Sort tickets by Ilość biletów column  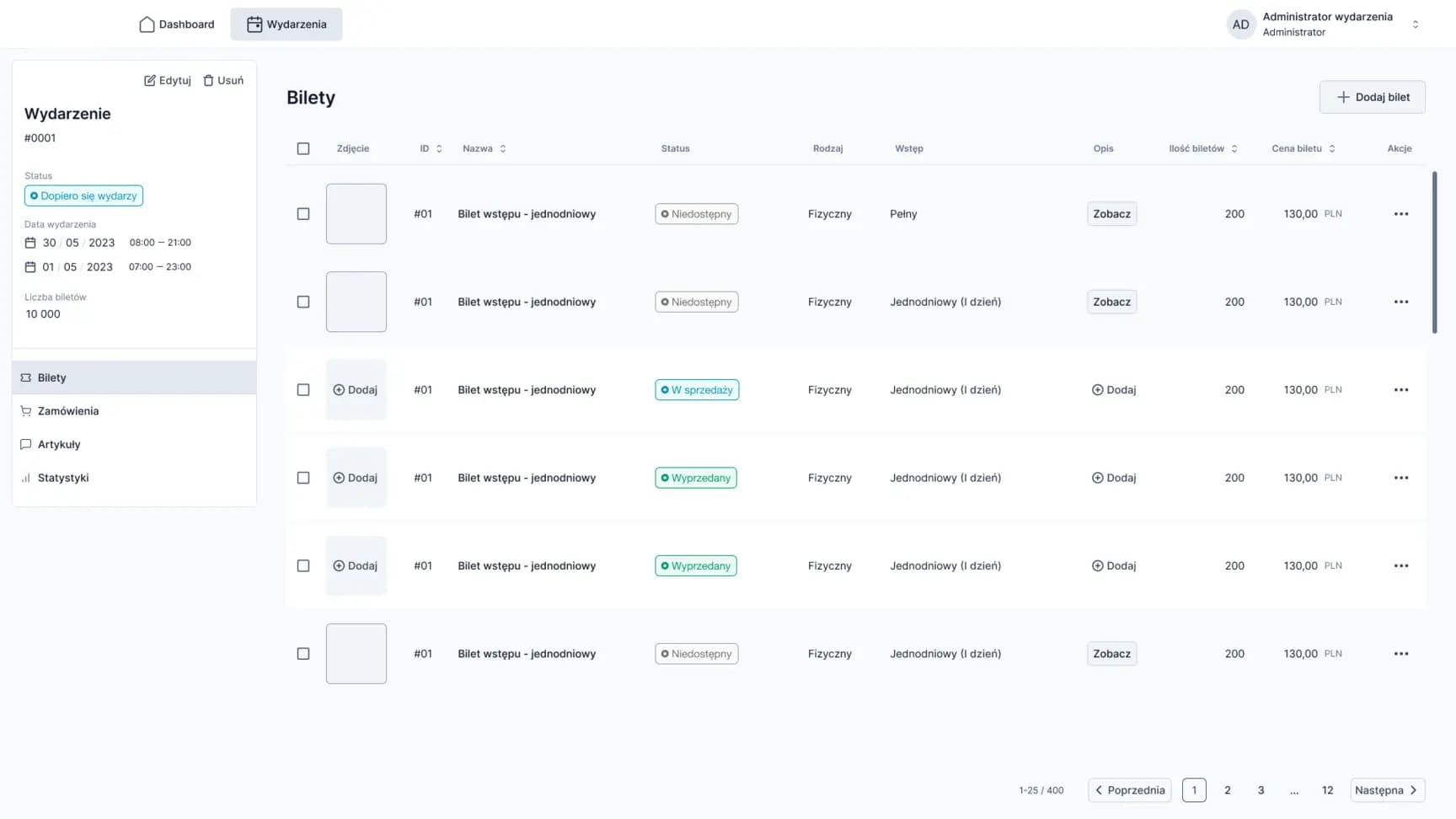click(x=1234, y=148)
